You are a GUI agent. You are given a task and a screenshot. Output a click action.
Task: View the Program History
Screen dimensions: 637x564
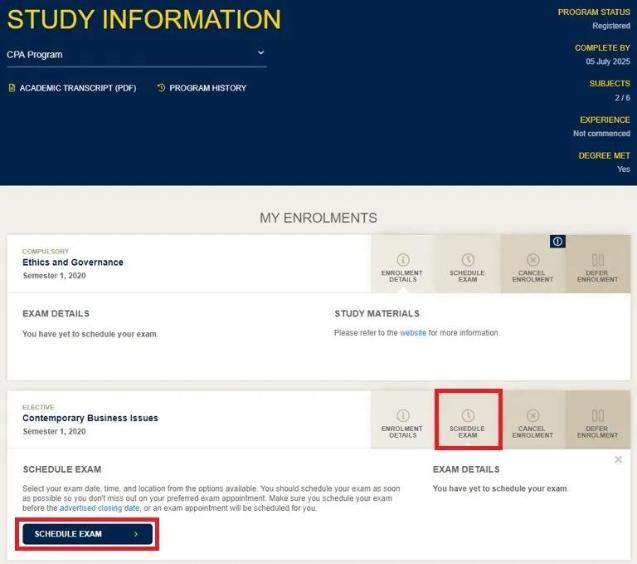pos(207,88)
